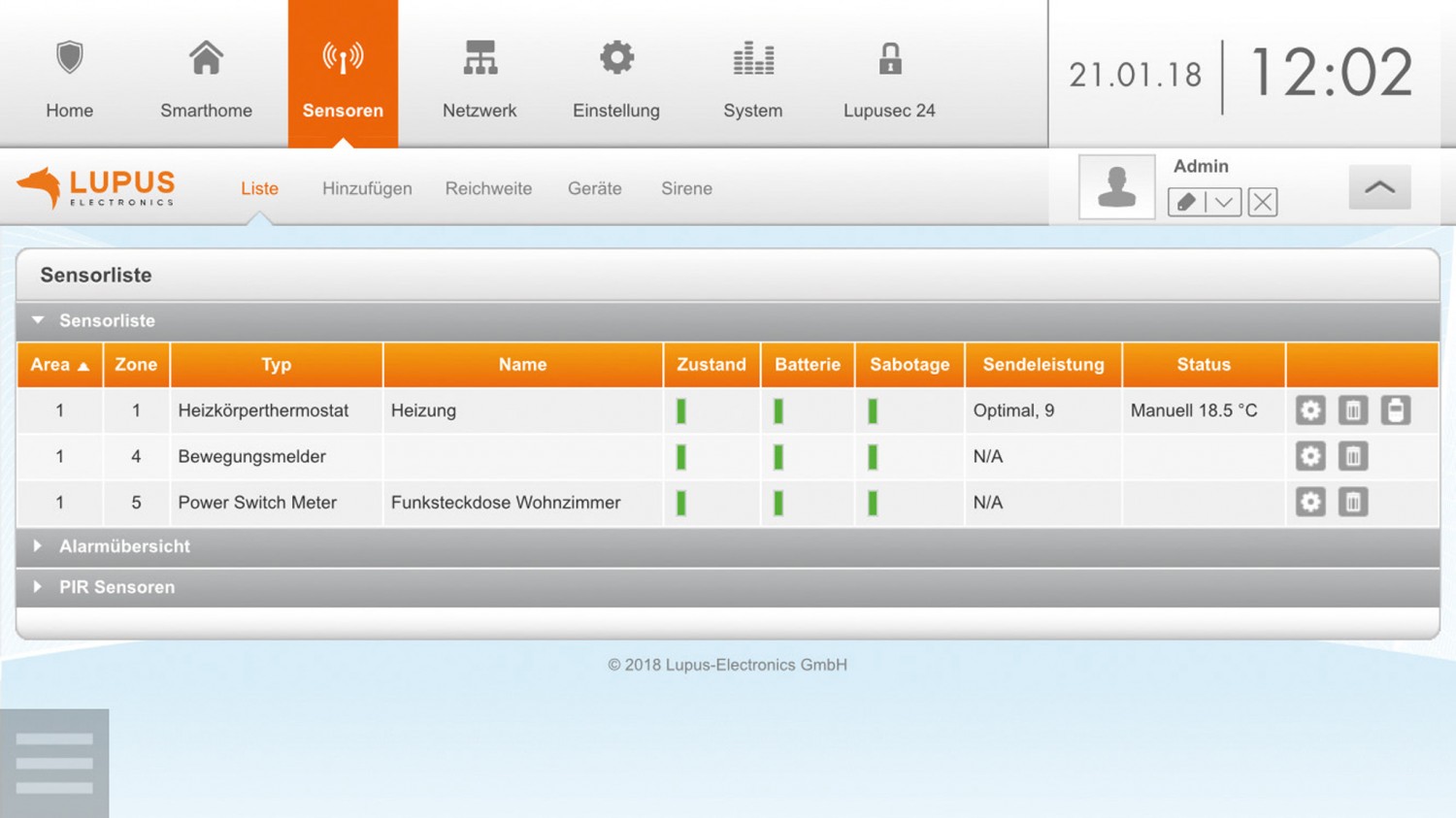The image size is (1456, 818).
Task: Collapse the header with the up chevron
Action: click(1379, 187)
